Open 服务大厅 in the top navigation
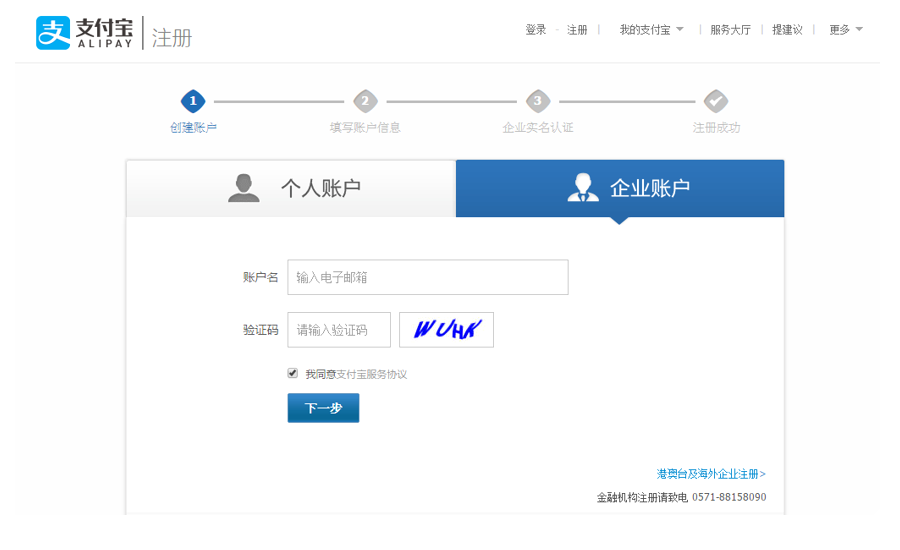Viewport: 900px width, 550px height. [x=730, y=30]
